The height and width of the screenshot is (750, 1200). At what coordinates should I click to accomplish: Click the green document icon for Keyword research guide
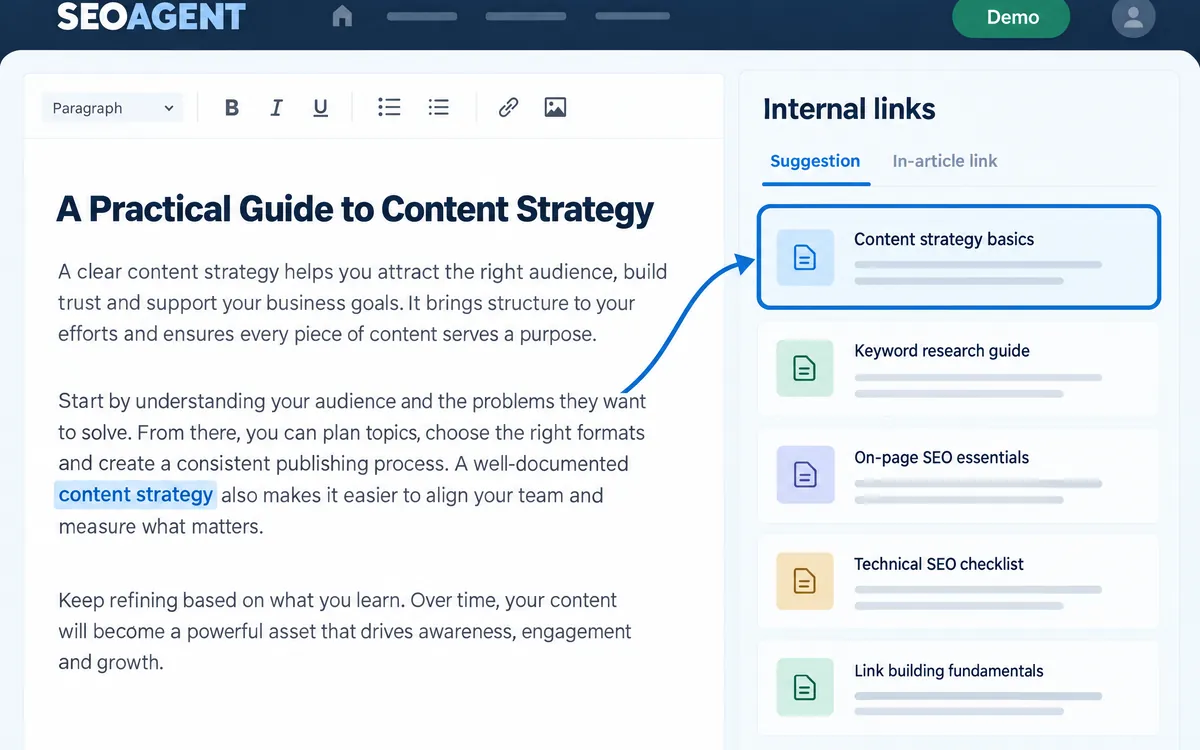804,368
